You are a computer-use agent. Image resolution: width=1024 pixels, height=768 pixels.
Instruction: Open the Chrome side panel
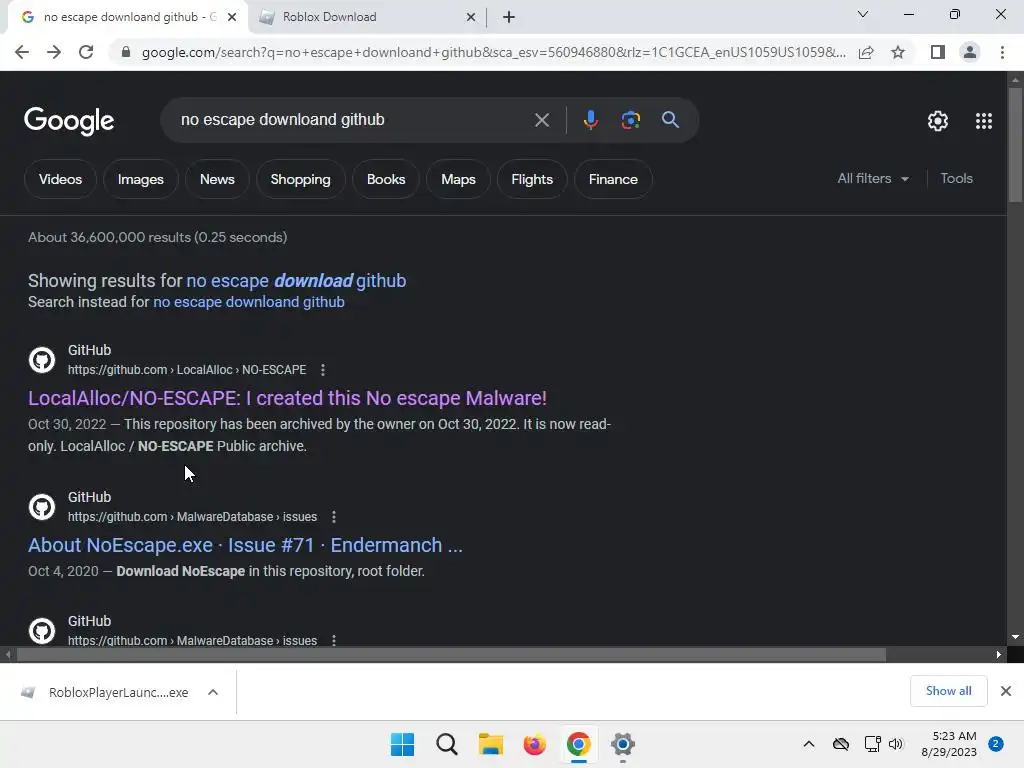(938, 52)
